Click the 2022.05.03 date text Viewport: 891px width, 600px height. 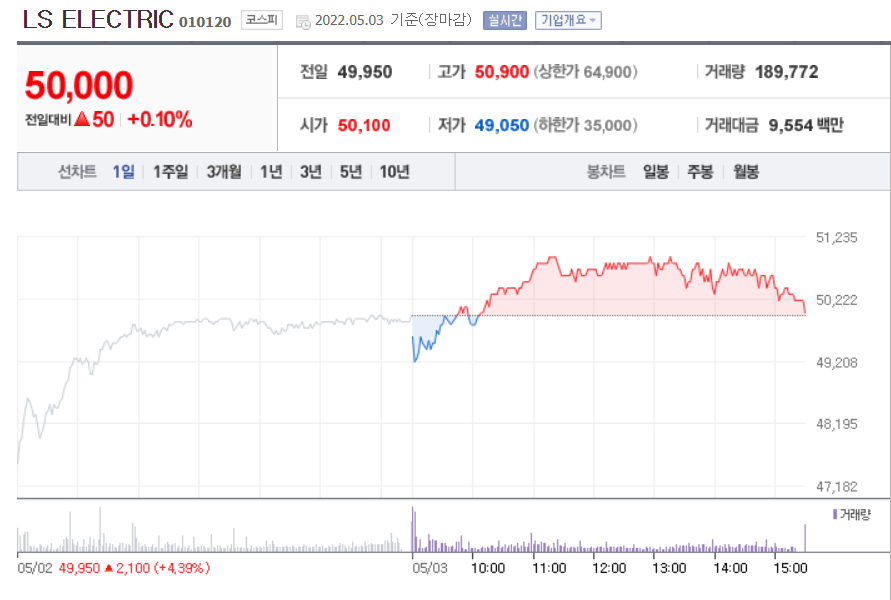(x=349, y=20)
